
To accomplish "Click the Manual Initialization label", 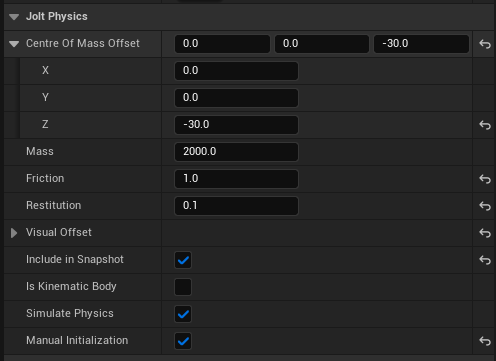I will coord(77,340).
